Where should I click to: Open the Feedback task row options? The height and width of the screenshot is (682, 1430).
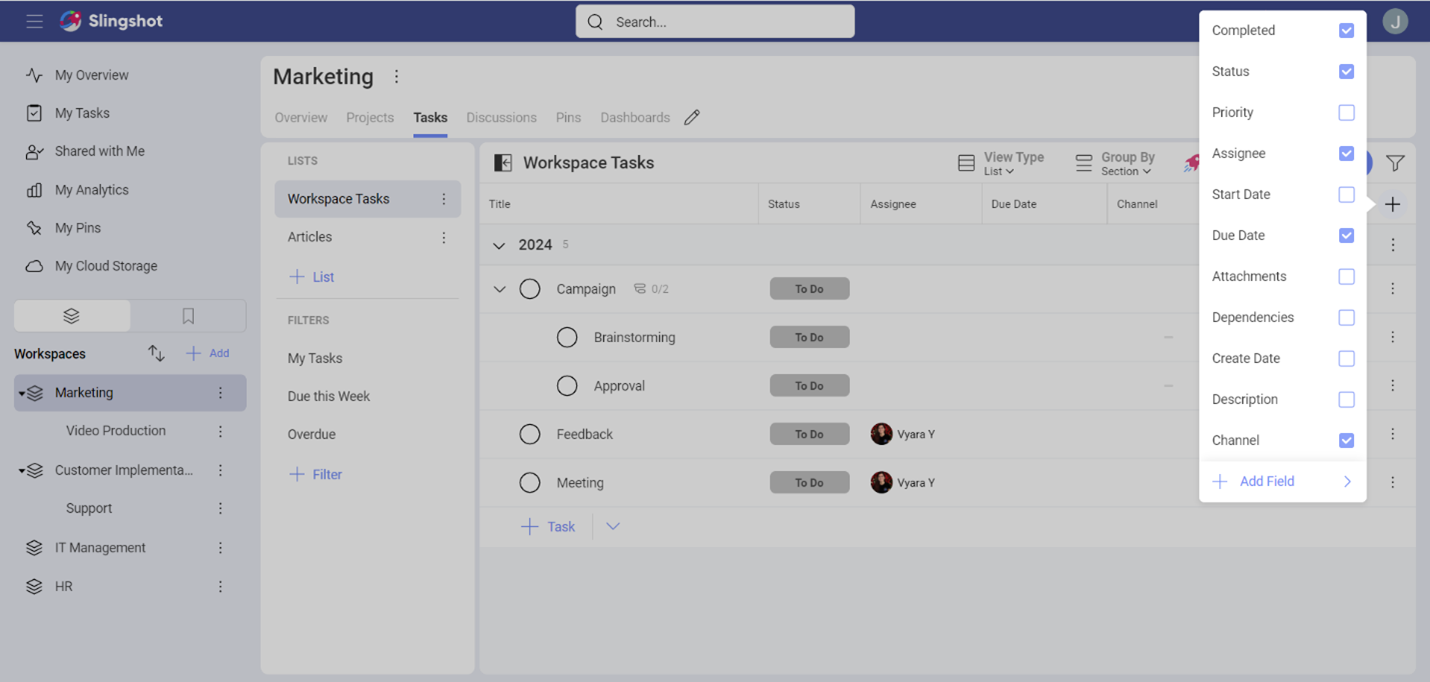(1393, 434)
